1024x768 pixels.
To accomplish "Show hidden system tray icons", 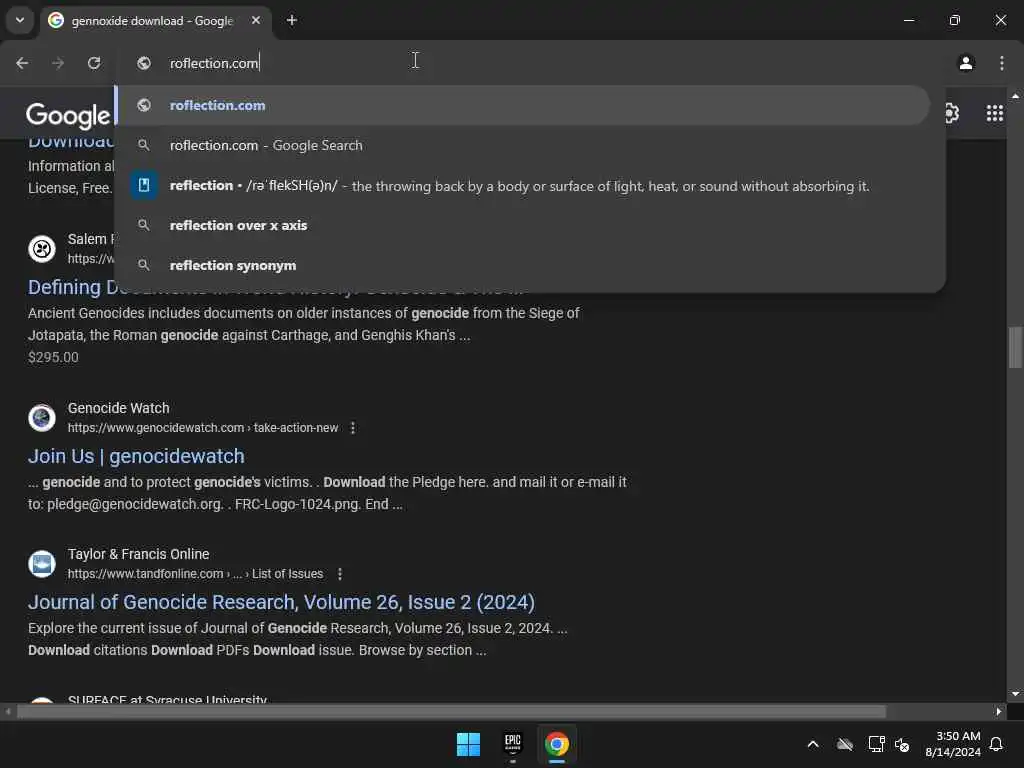I will tap(813, 744).
